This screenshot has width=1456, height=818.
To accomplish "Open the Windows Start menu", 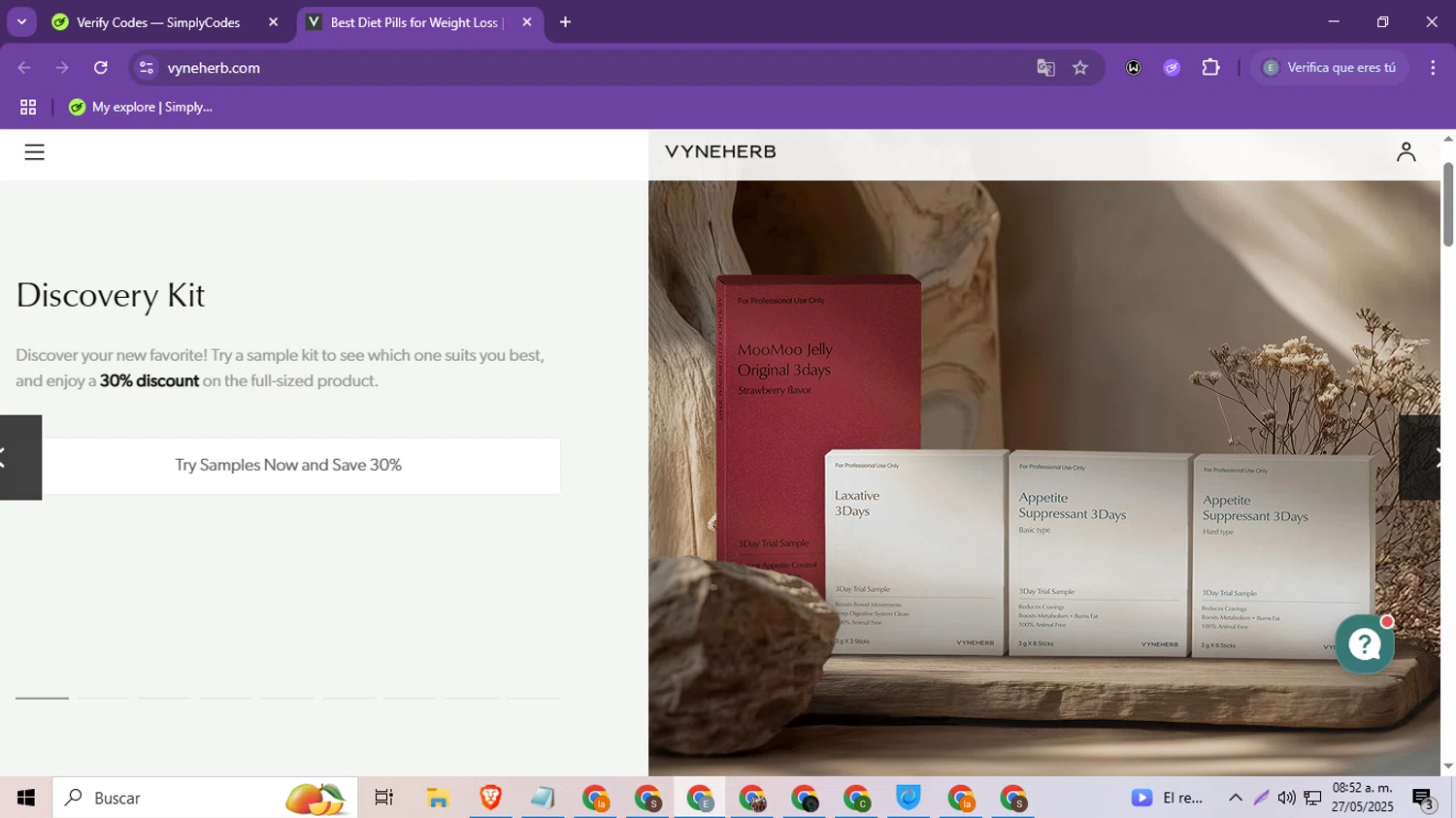I will tap(26, 798).
